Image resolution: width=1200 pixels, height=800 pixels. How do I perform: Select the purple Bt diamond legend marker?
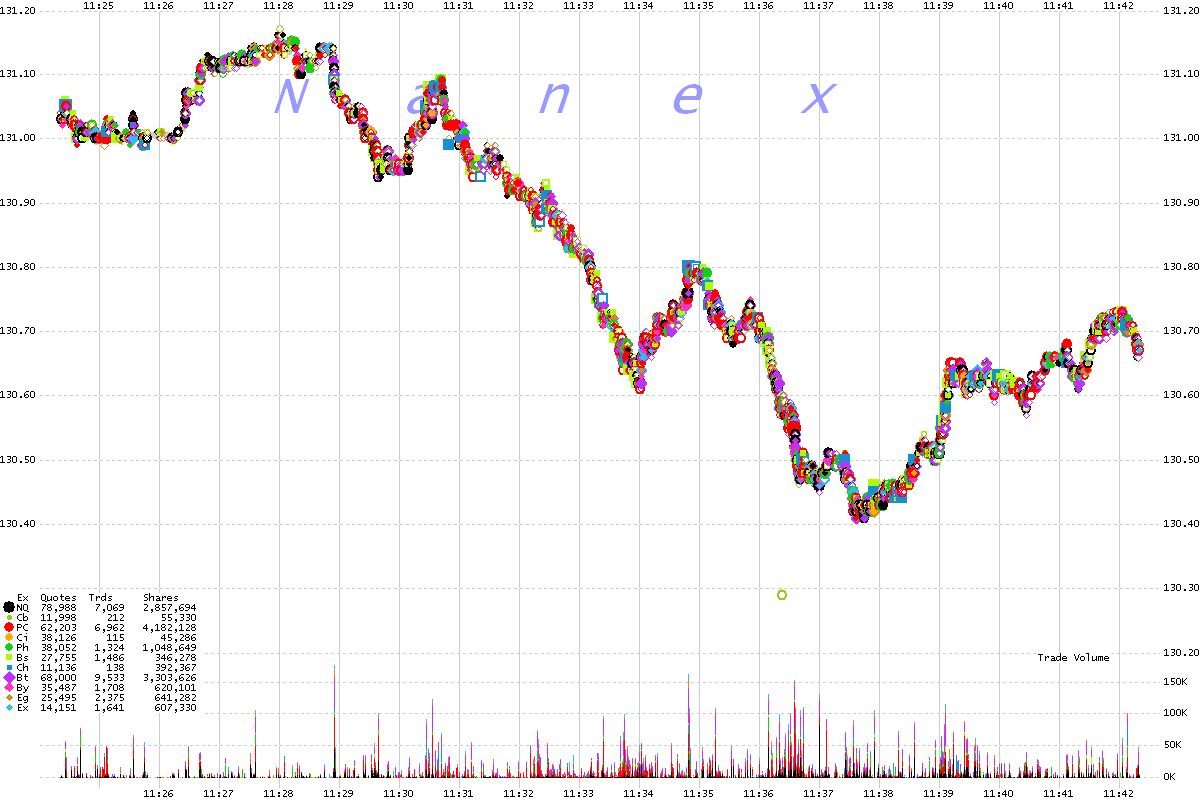tap(9, 678)
